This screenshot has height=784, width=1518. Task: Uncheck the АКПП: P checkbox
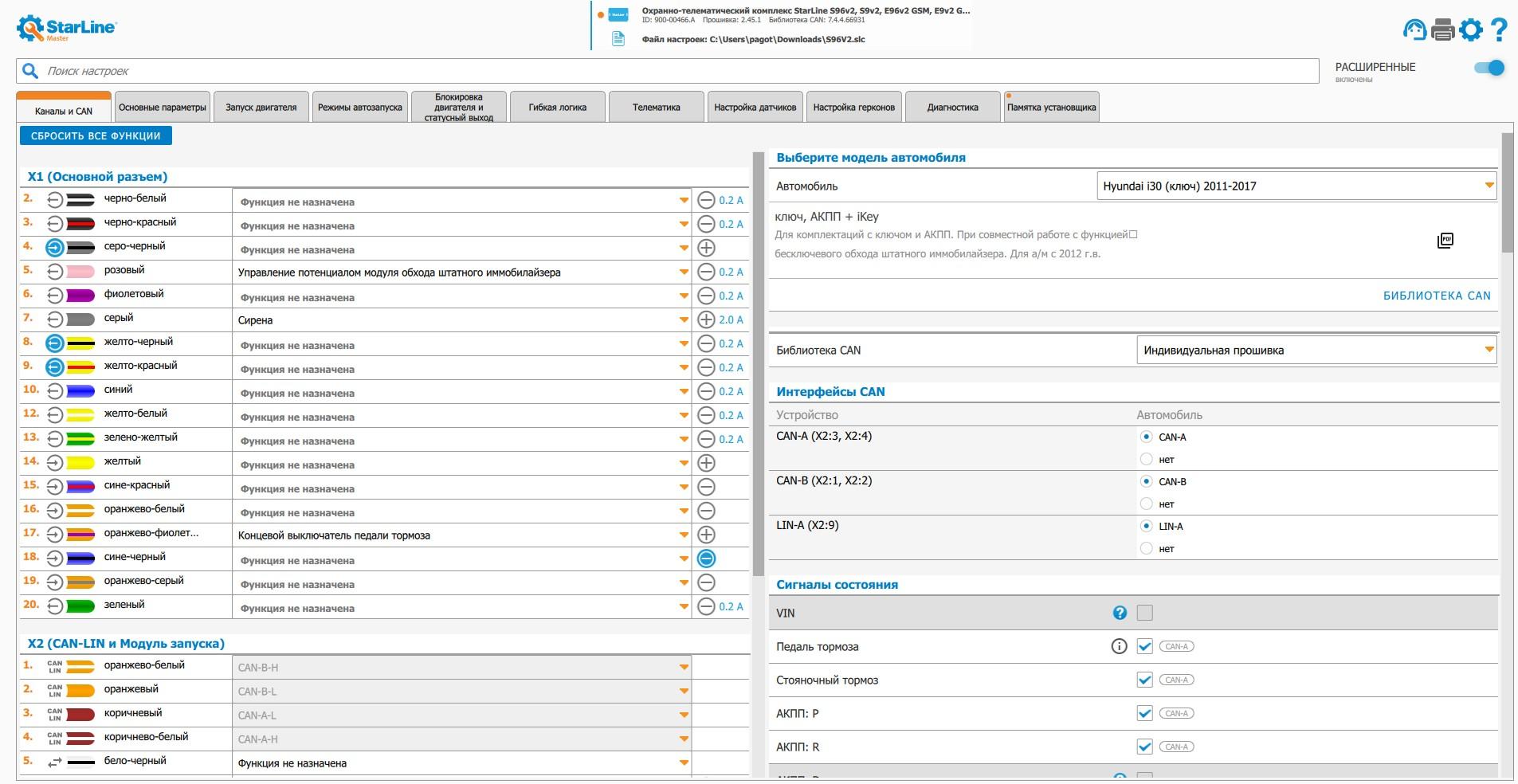1145,713
